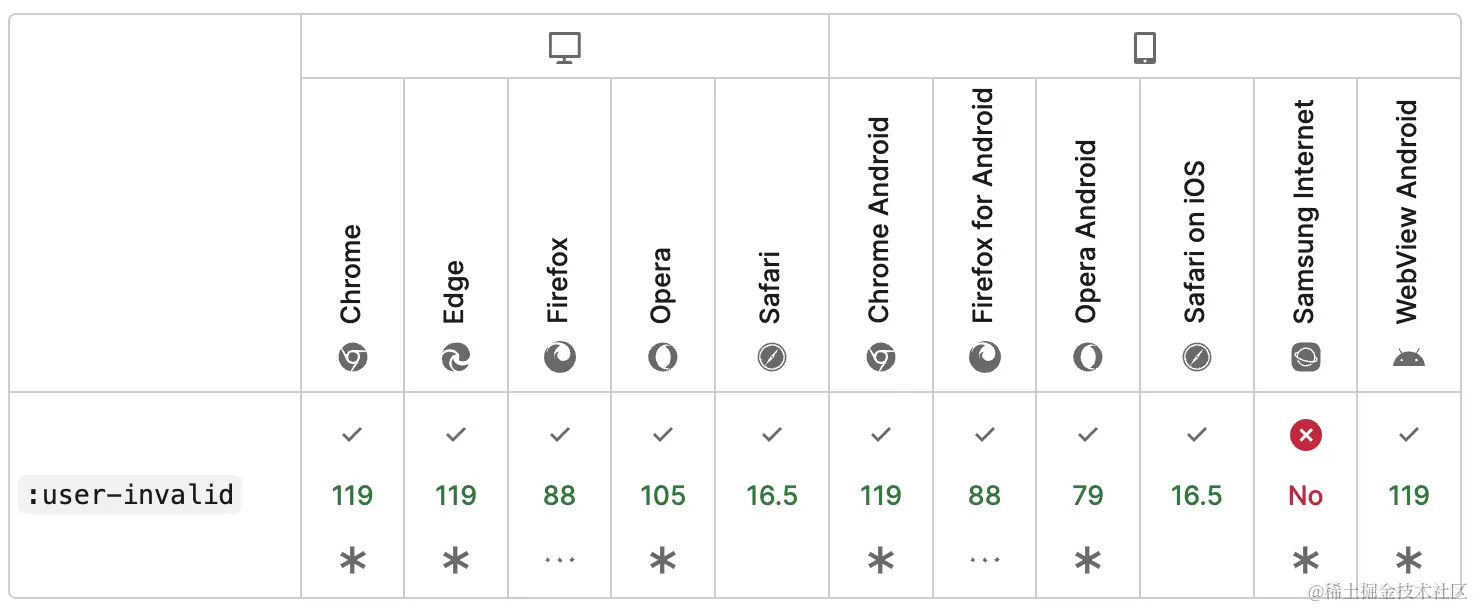Click the desktop Safari compass icon

(x=771, y=357)
